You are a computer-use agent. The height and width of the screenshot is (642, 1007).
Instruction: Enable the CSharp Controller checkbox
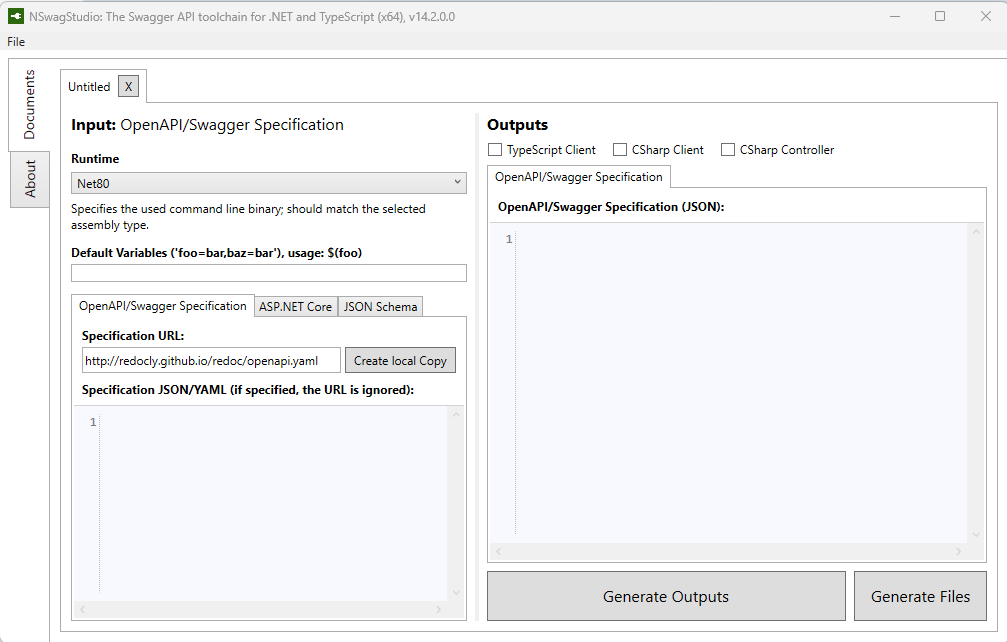click(728, 150)
